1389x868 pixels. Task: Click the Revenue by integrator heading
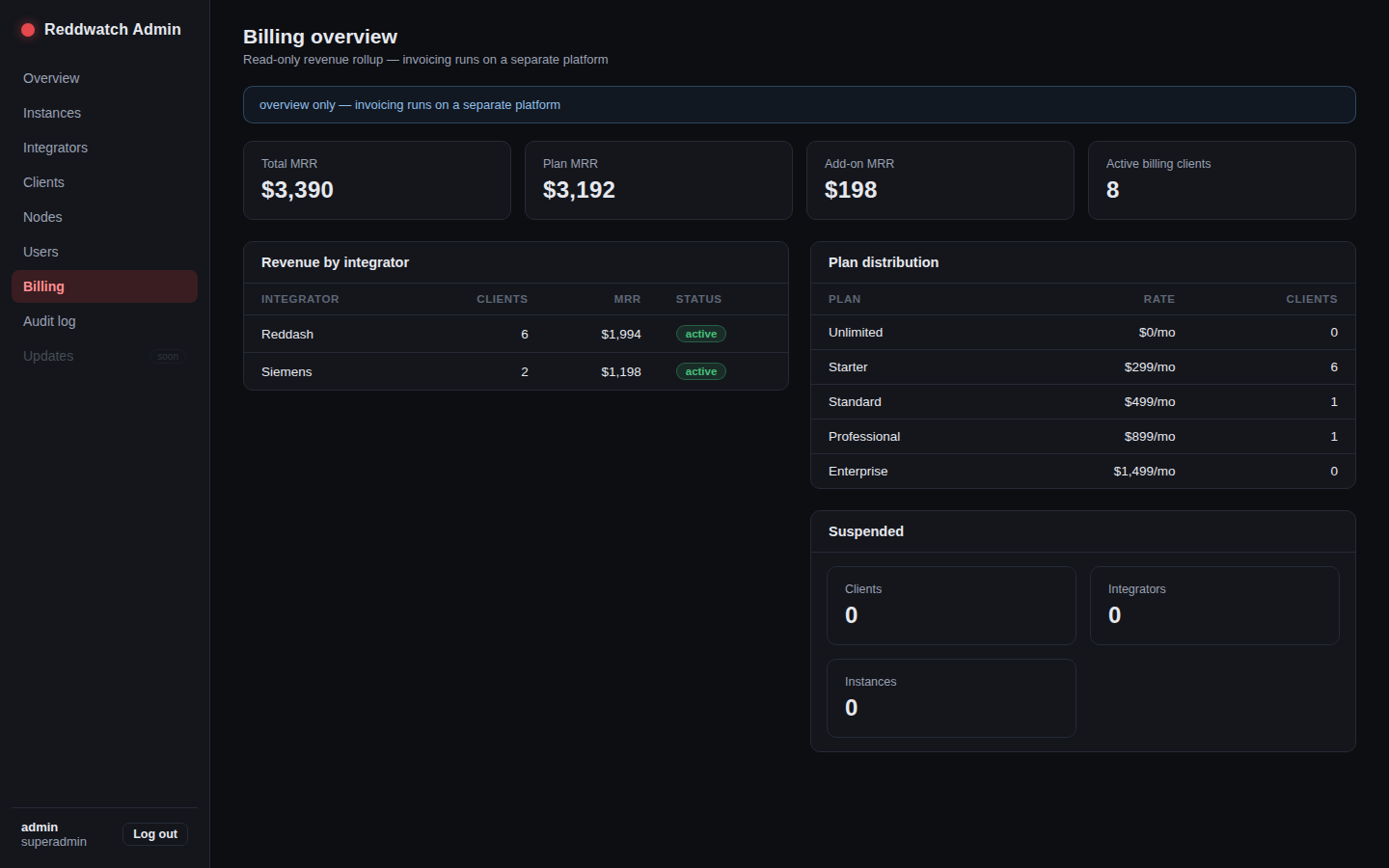click(x=335, y=262)
